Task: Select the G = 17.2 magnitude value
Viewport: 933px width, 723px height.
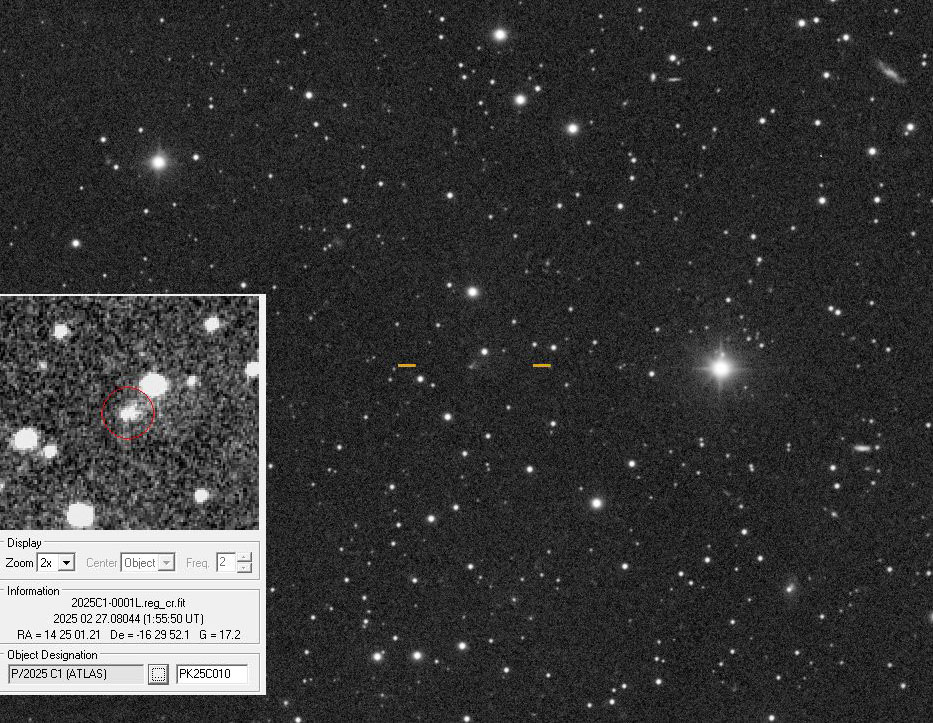Action: (x=220, y=635)
